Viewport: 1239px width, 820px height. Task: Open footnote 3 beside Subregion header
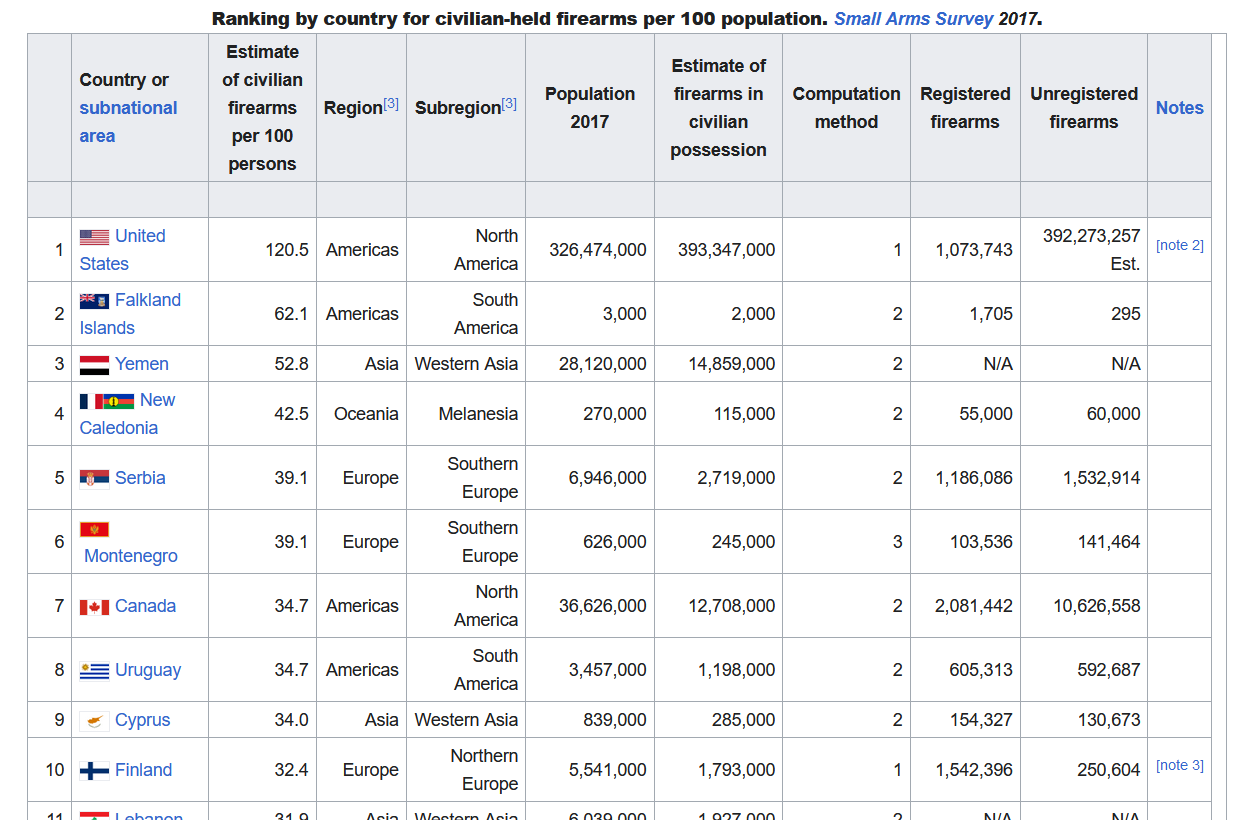(509, 103)
